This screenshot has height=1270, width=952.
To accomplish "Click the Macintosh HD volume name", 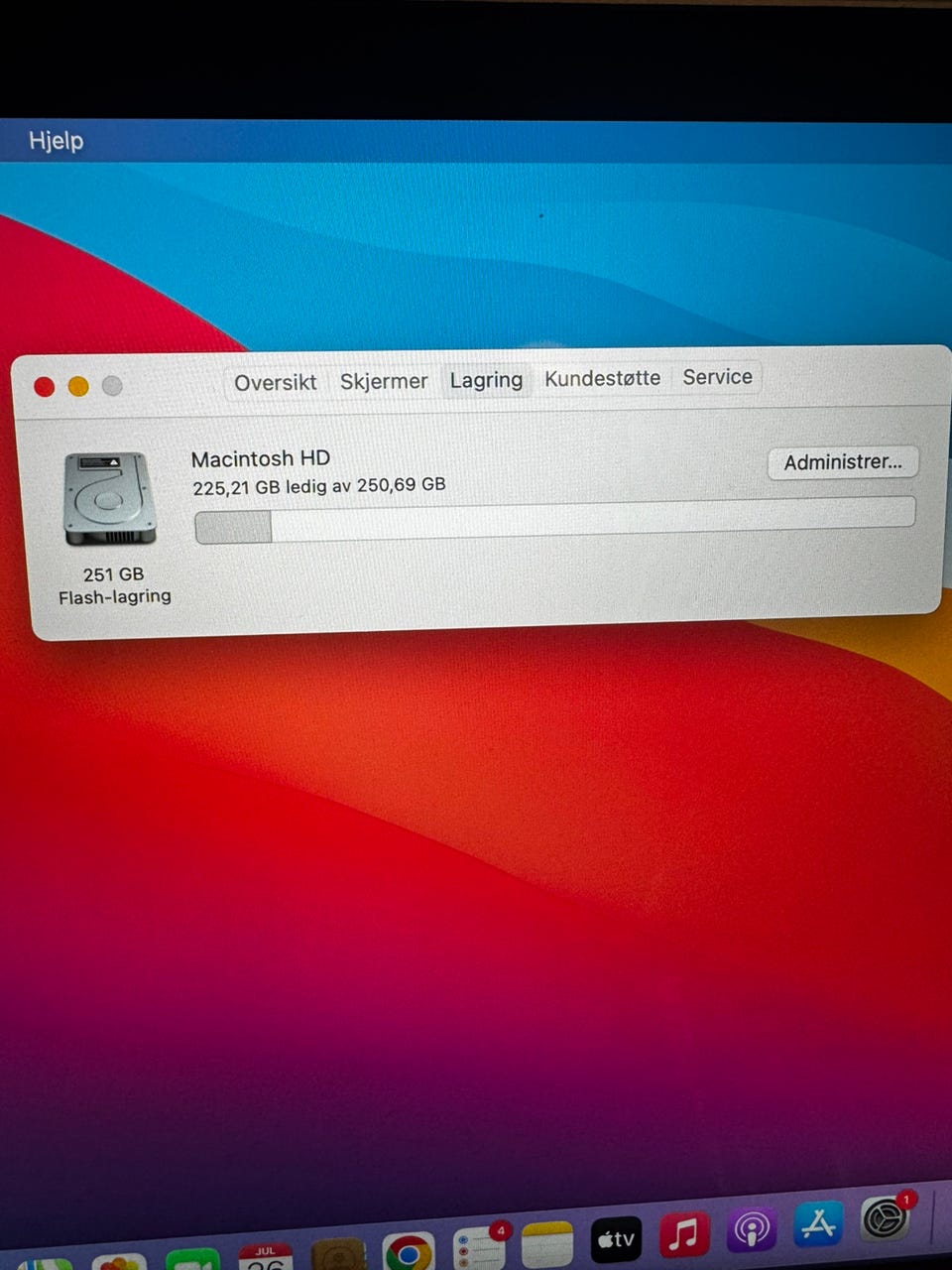I will tap(260, 459).
